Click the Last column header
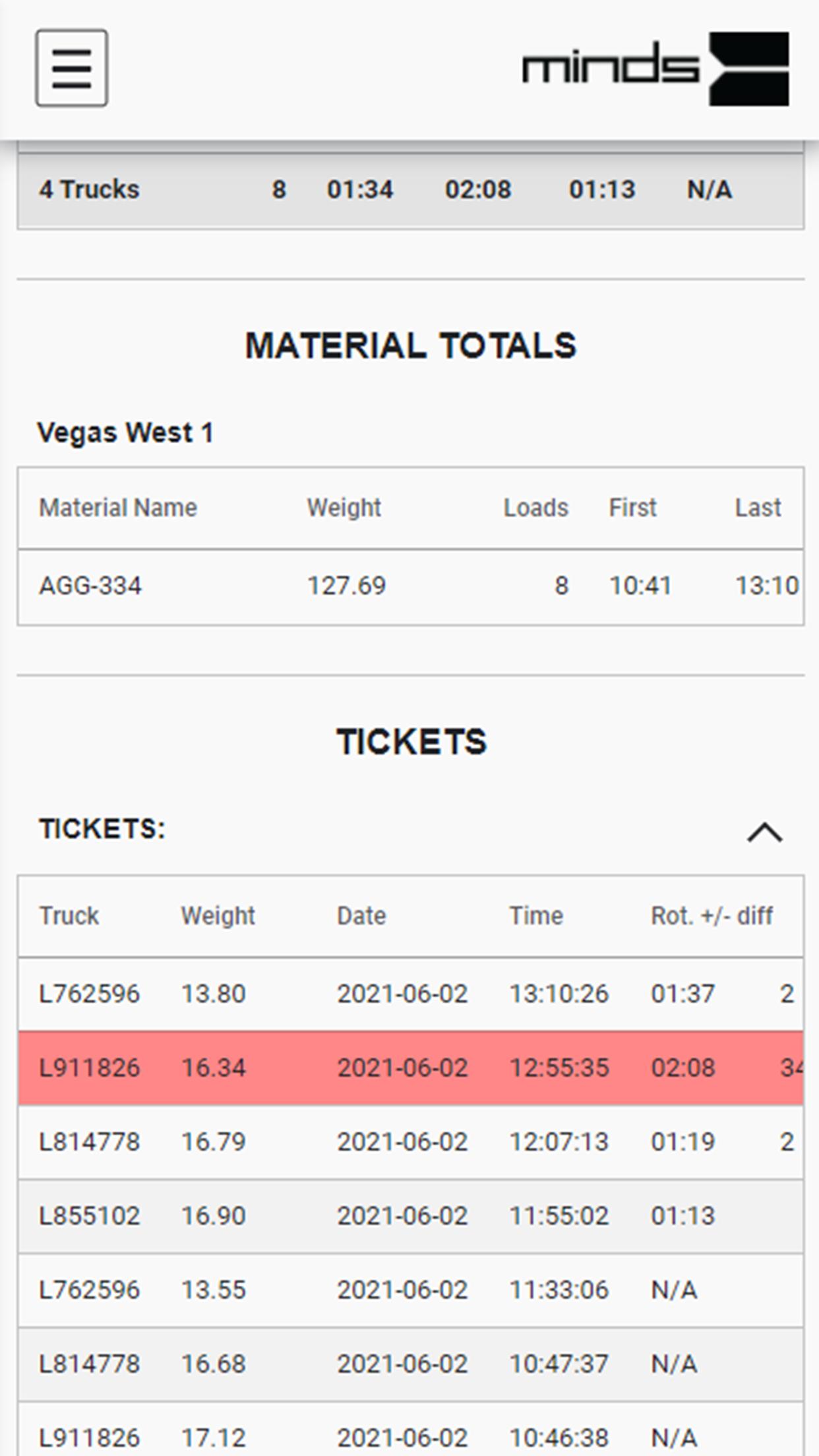Image resolution: width=819 pixels, height=1456 pixels. [758, 508]
